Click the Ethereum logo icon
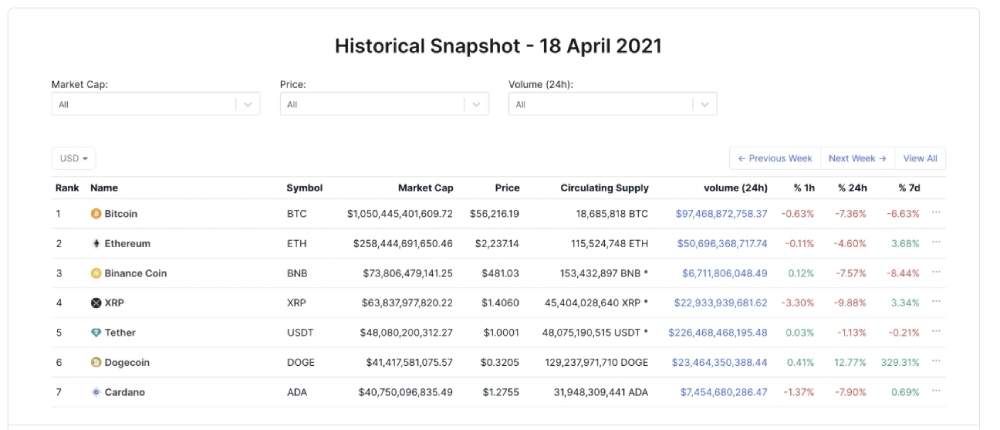 click(x=96, y=244)
